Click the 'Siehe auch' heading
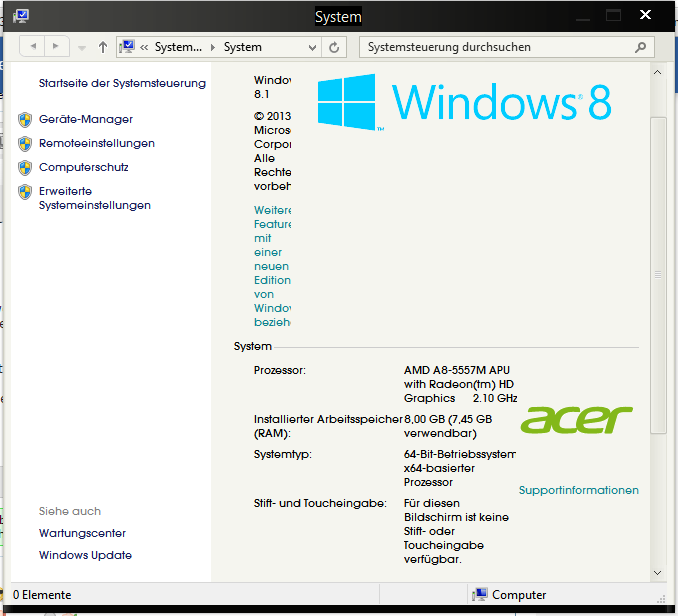The height and width of the screenshot is (616, 678). 70,511
